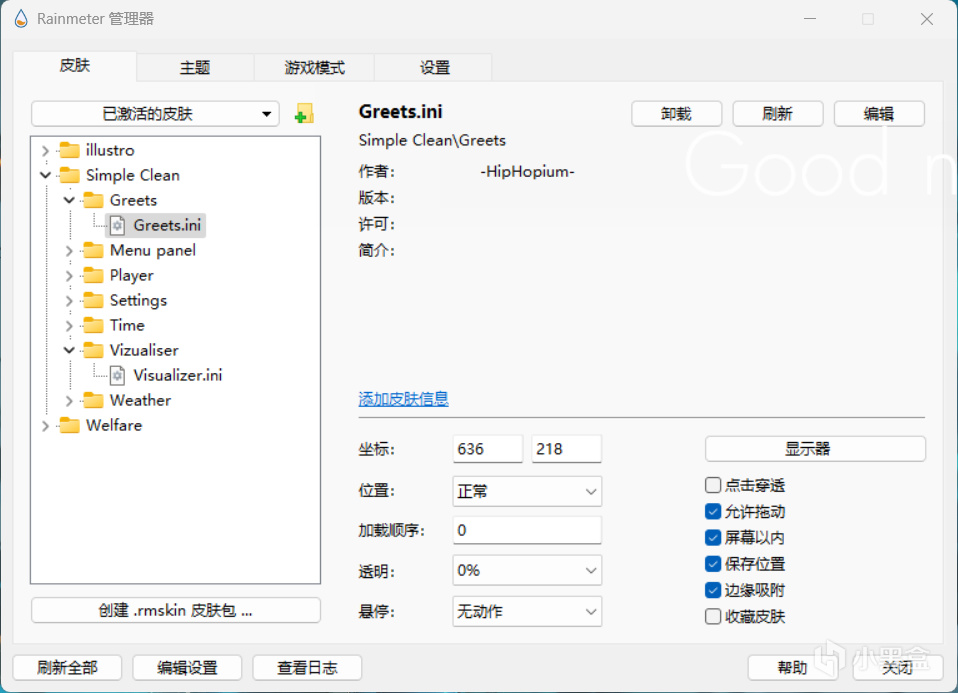Enable the 点击穿透 checkbox
The height and width of the screenshot is (693, 958).
point(712,485)
